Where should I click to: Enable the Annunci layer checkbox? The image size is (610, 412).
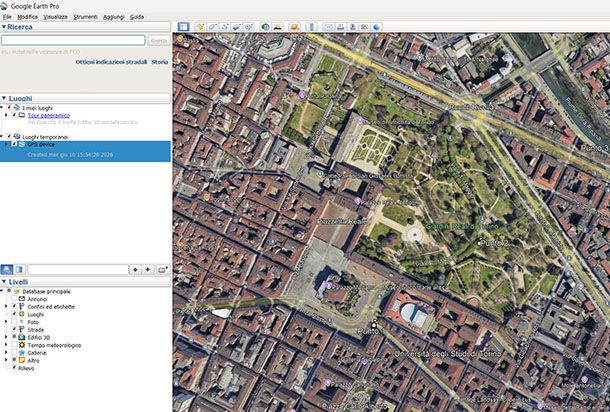14,299
